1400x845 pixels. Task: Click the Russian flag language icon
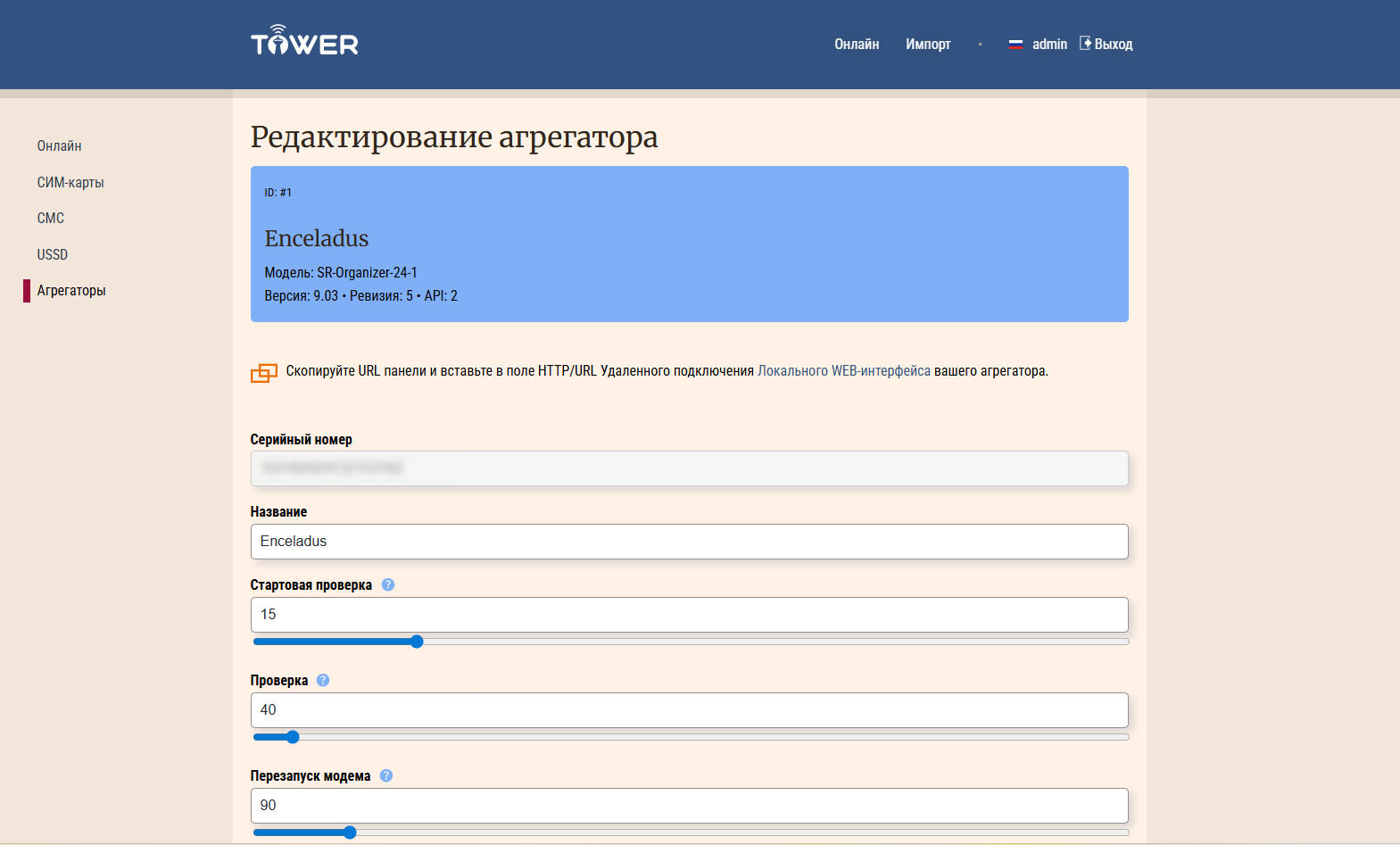(x=1015, y=45)
